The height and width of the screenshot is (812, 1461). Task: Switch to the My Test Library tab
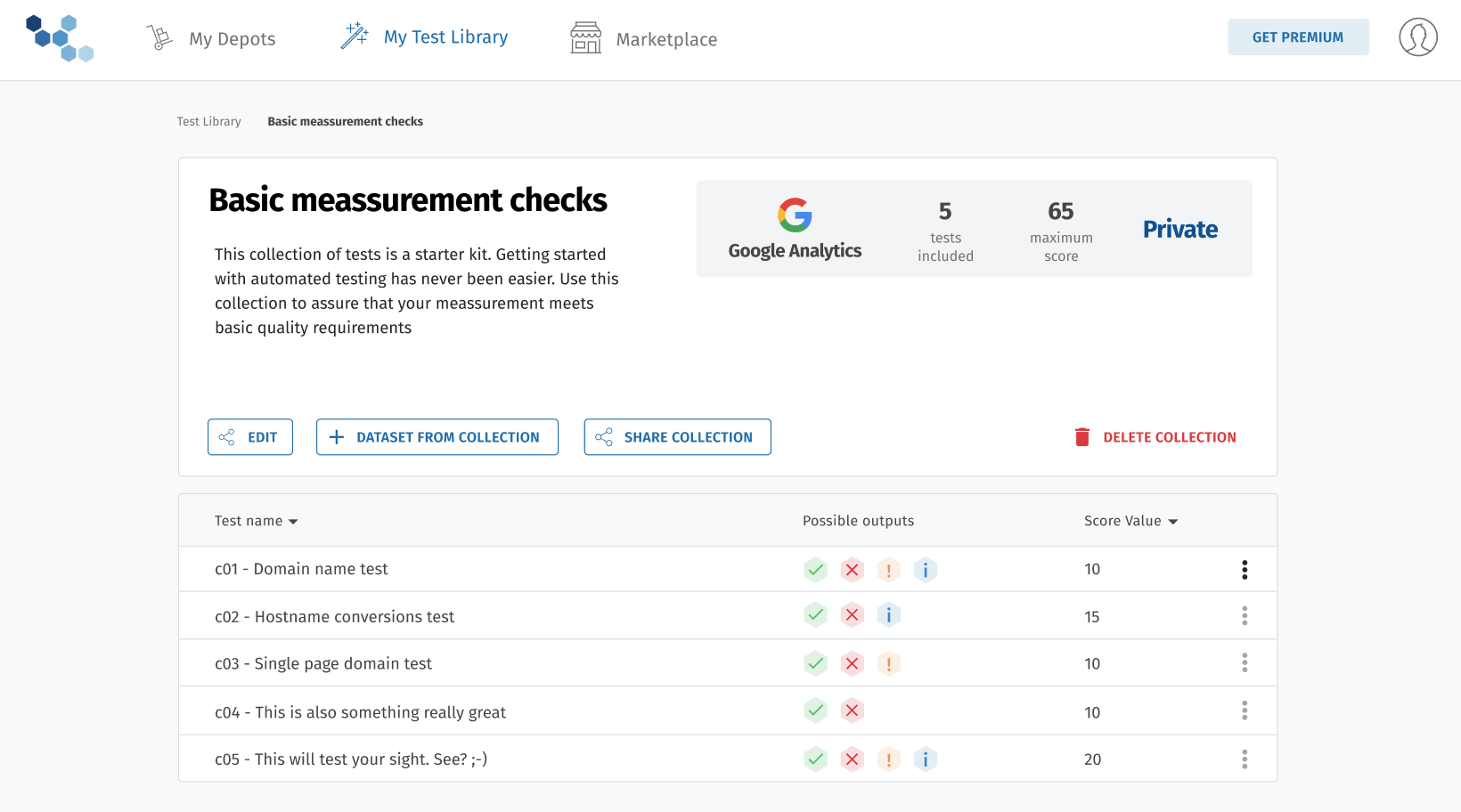(445, 37)
